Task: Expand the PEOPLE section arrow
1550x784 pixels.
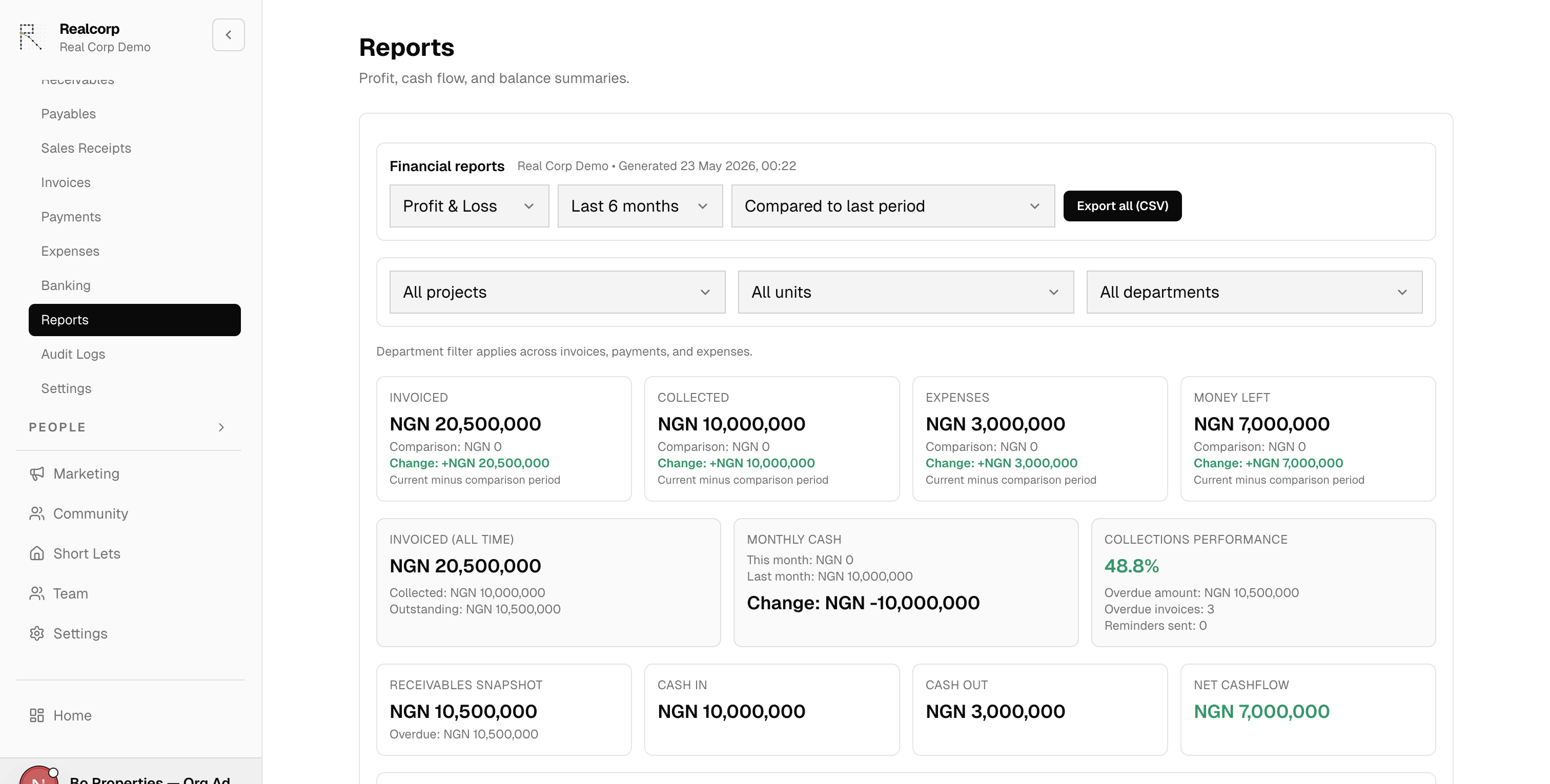Action: click(221, 427)
